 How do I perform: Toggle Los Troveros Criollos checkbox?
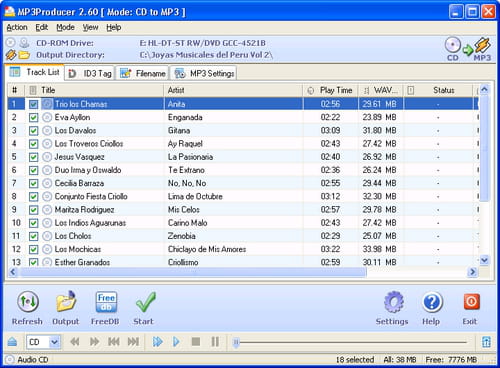tap(33, 144)
